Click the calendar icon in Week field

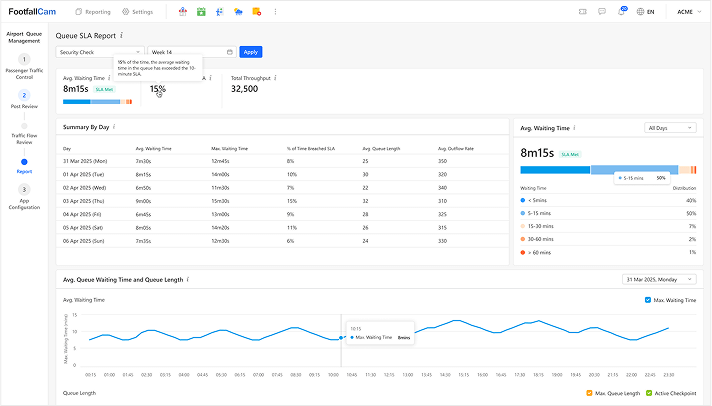[229, 52]
